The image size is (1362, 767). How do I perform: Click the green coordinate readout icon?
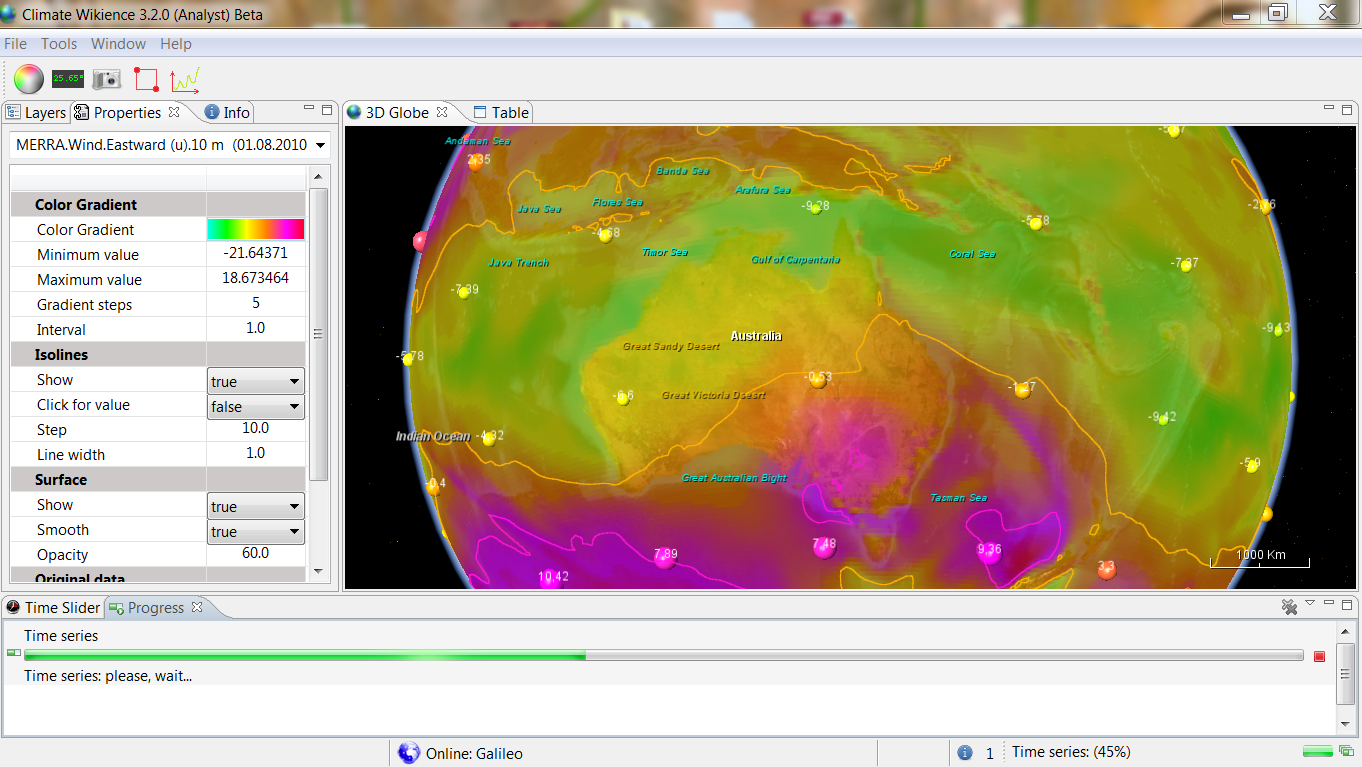(68, 78)
